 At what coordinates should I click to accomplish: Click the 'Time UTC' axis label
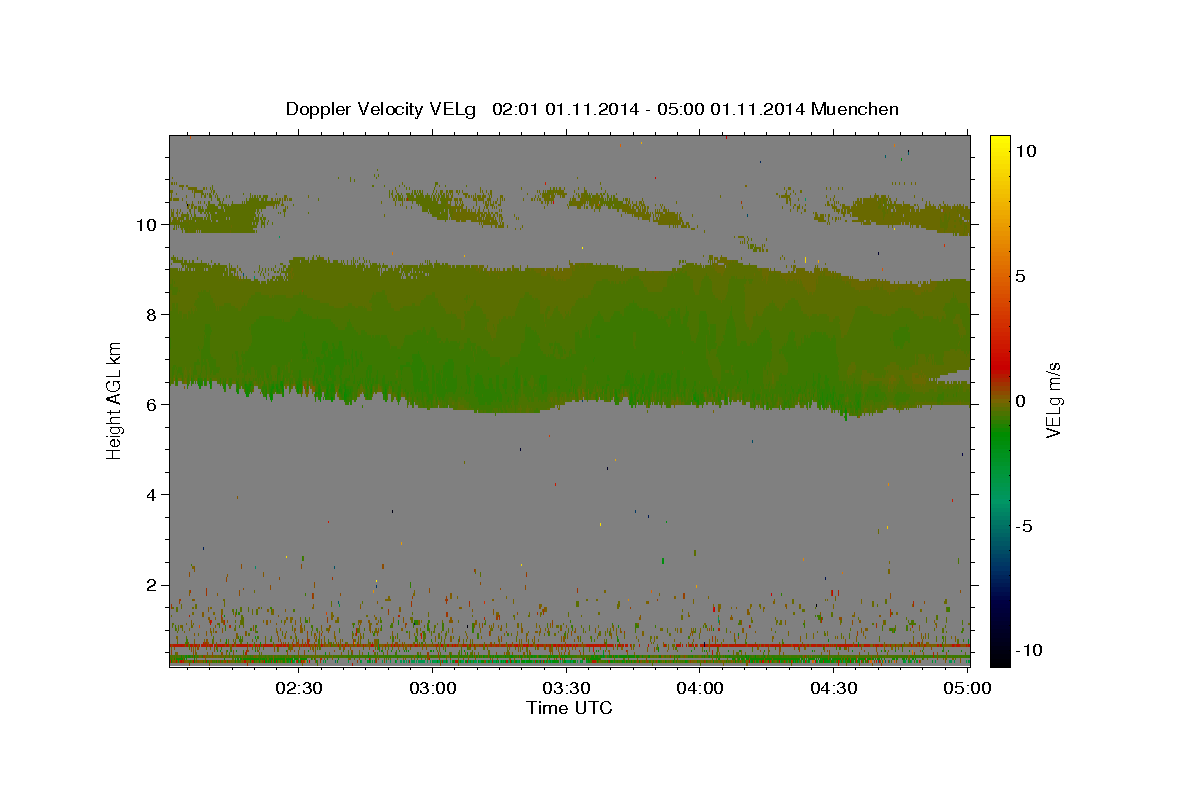pos(569,708)
